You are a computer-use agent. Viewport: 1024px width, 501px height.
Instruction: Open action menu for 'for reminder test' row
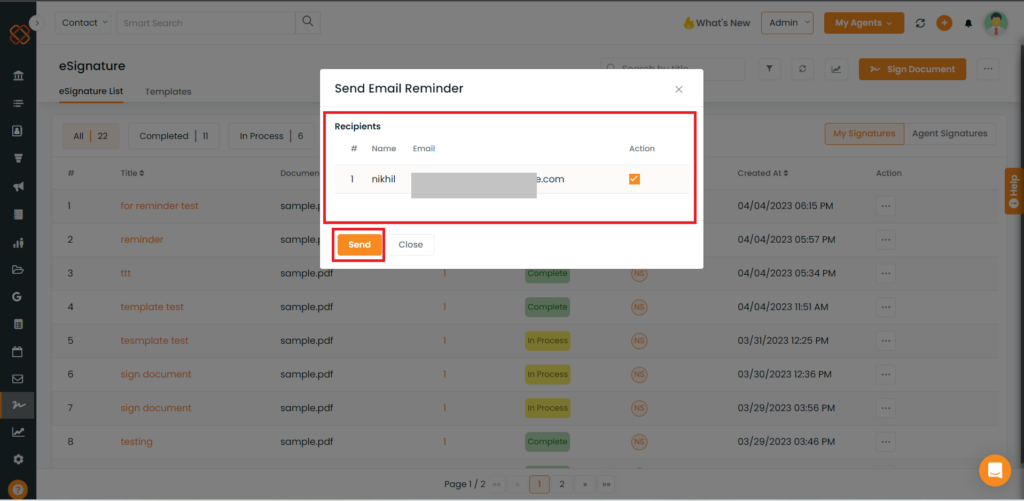886,206
